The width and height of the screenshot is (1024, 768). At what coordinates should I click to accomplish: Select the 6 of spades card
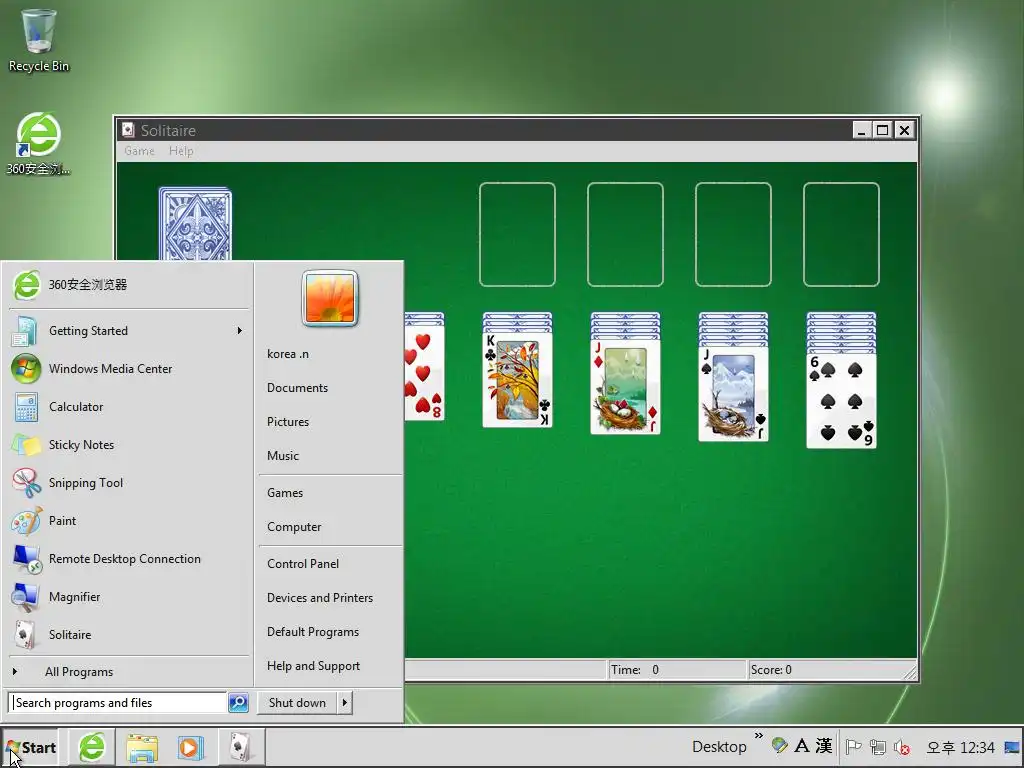coord(841,400)
